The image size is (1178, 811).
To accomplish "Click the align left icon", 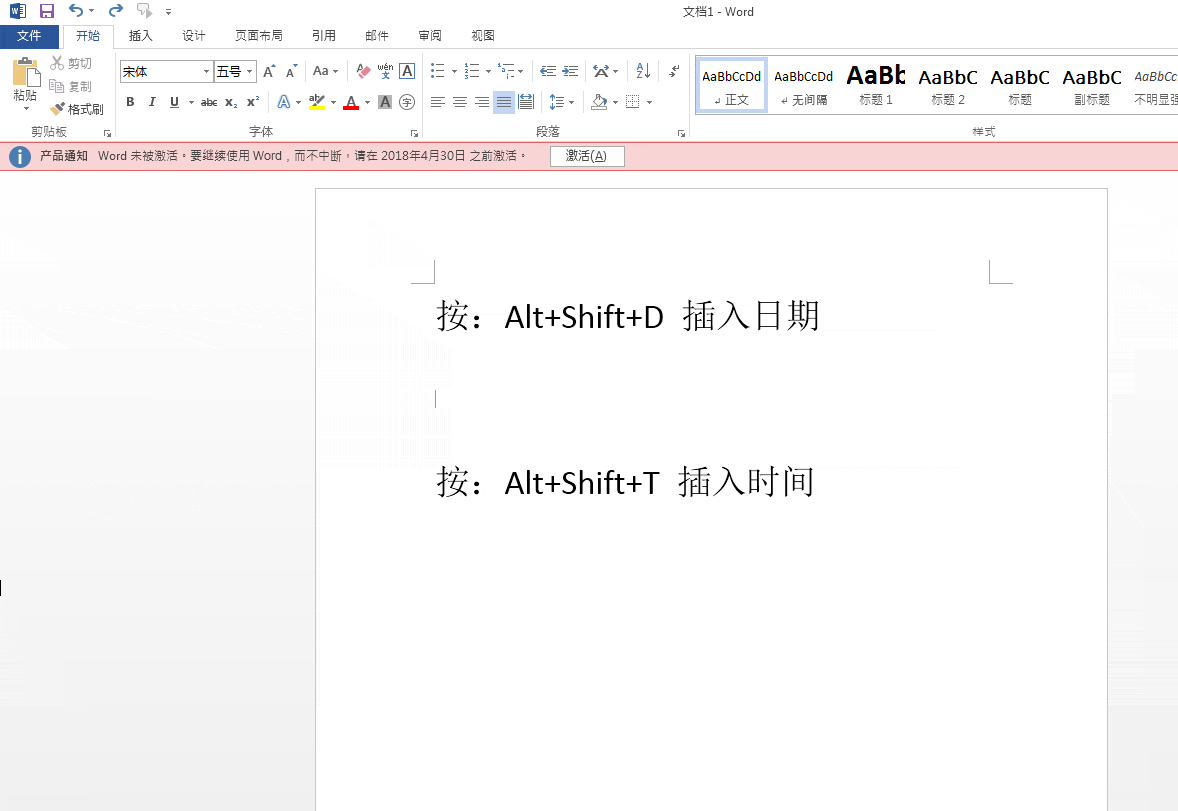I will point(437,101).
